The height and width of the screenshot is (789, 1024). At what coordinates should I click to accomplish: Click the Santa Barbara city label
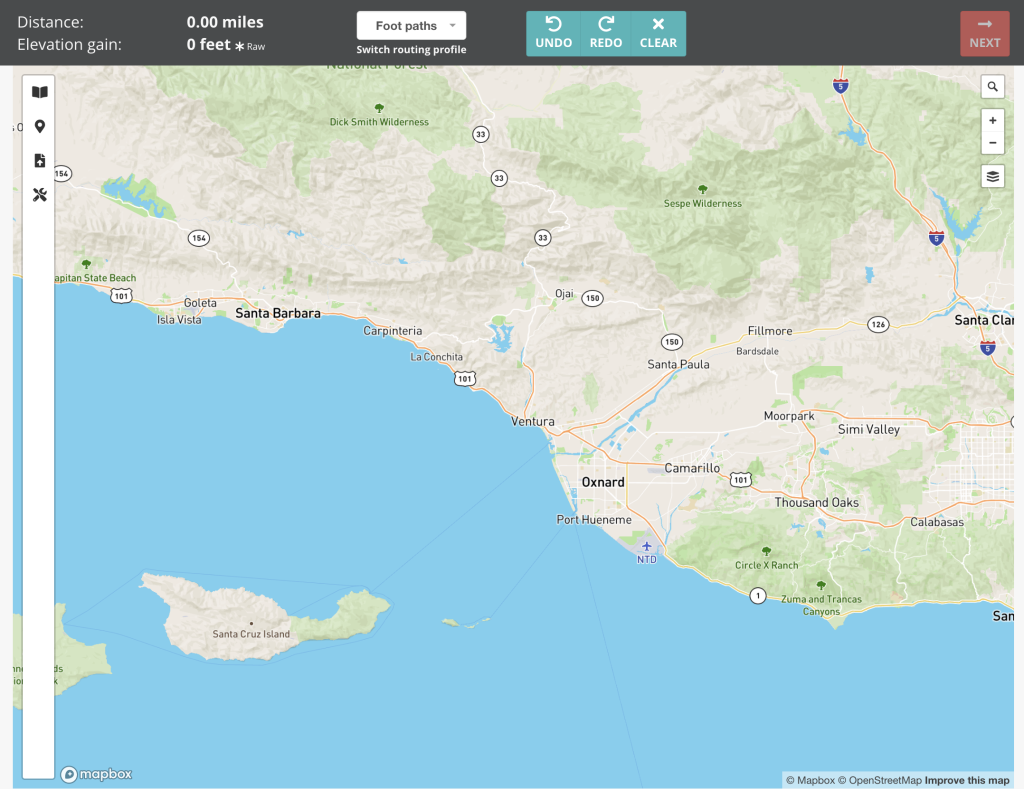pos(278,314)
